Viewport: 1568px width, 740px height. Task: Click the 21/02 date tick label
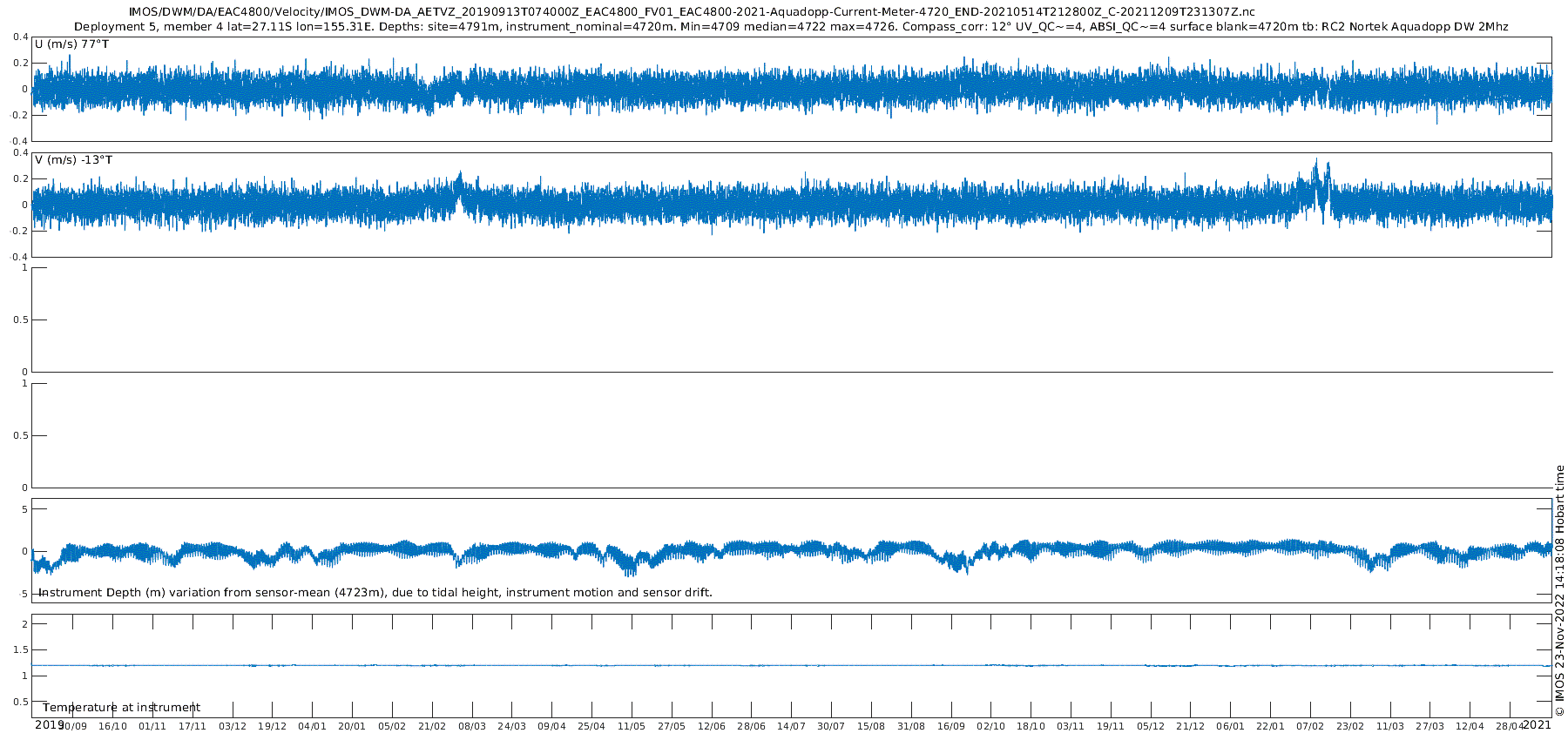(x=432, y=726)
